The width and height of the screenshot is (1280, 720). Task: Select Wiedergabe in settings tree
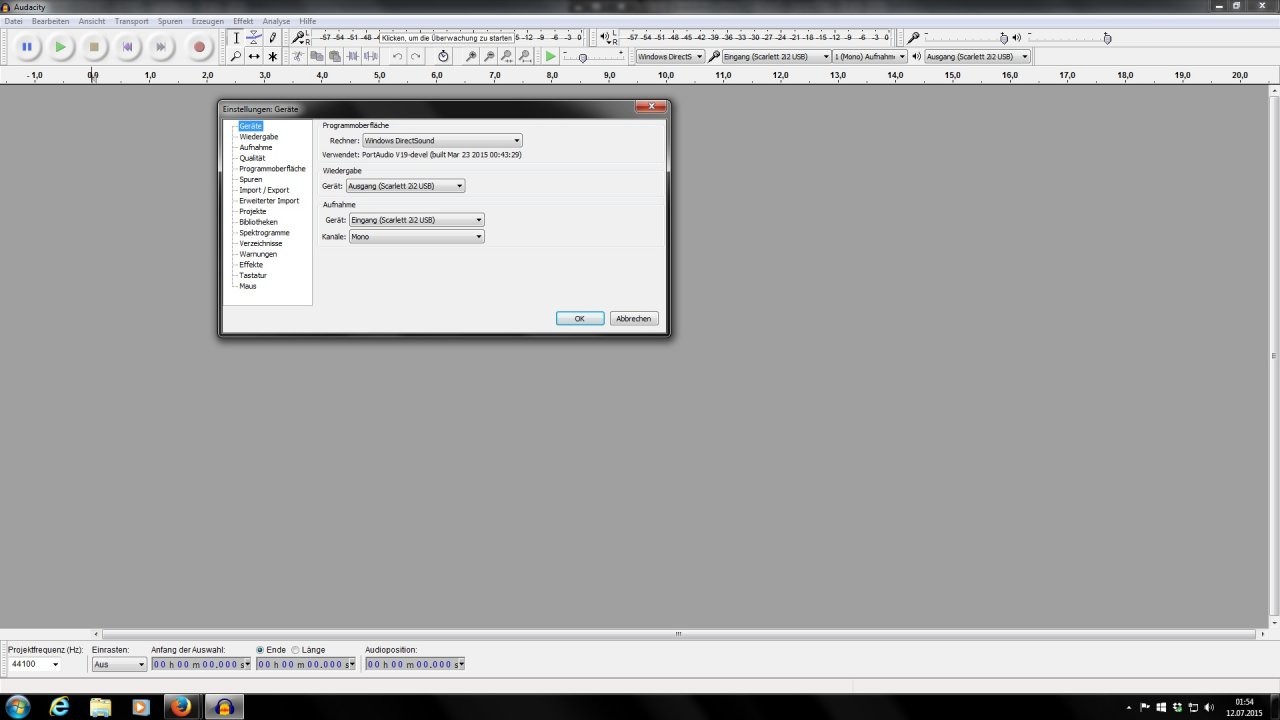(x=259, y=137)
